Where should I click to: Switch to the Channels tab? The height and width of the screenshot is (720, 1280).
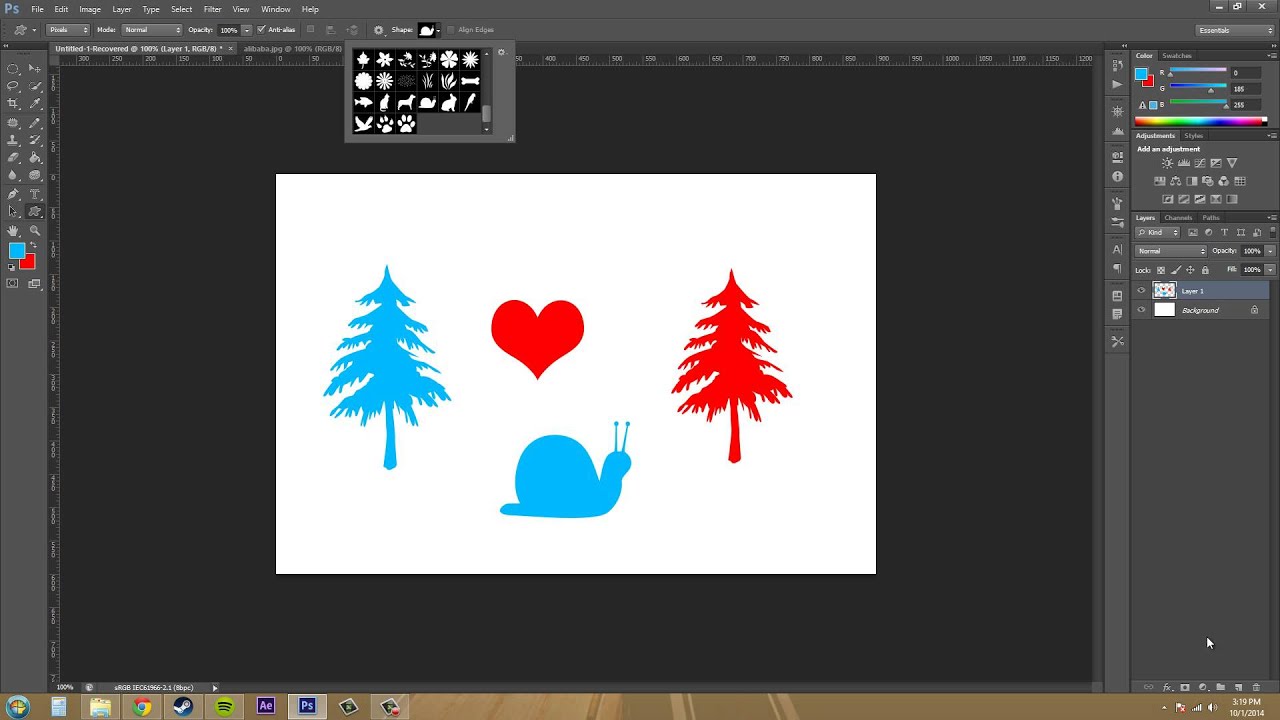click(x=1178, y=217)
